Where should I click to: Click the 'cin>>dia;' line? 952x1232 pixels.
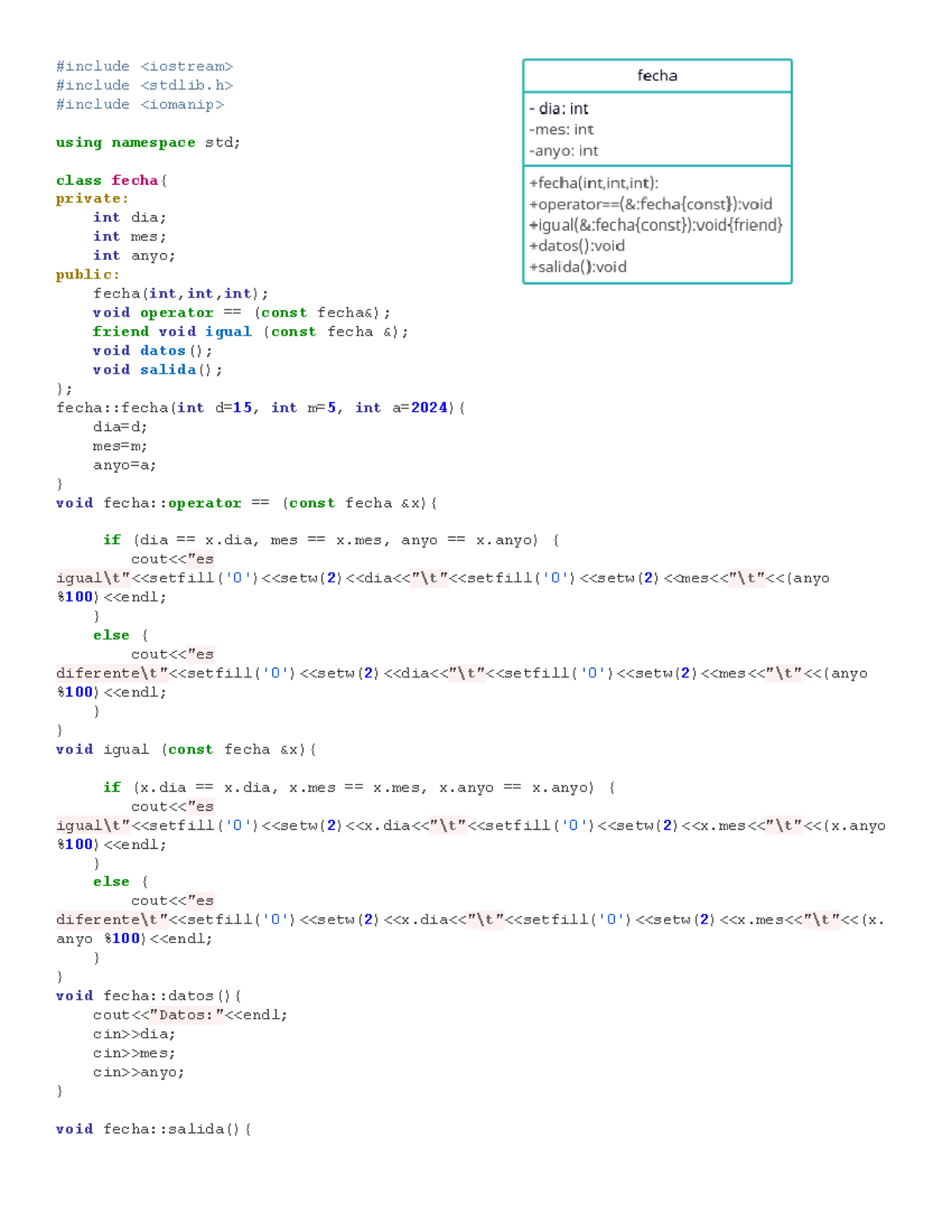134,1035
